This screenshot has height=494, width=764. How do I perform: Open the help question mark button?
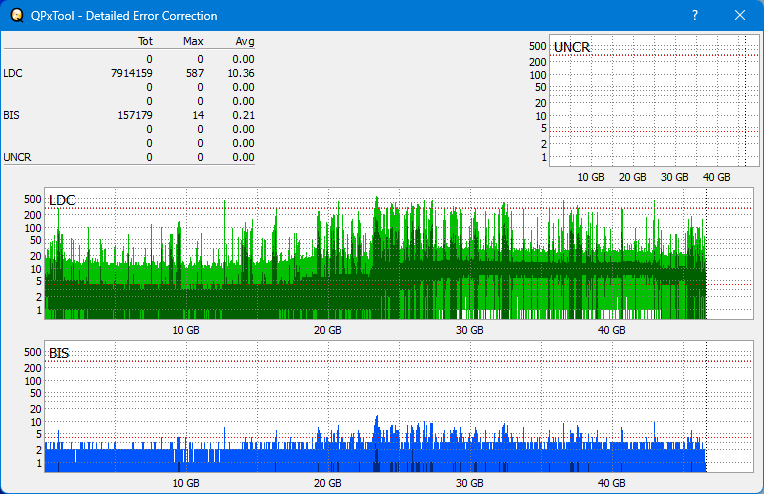click(695, 16)
